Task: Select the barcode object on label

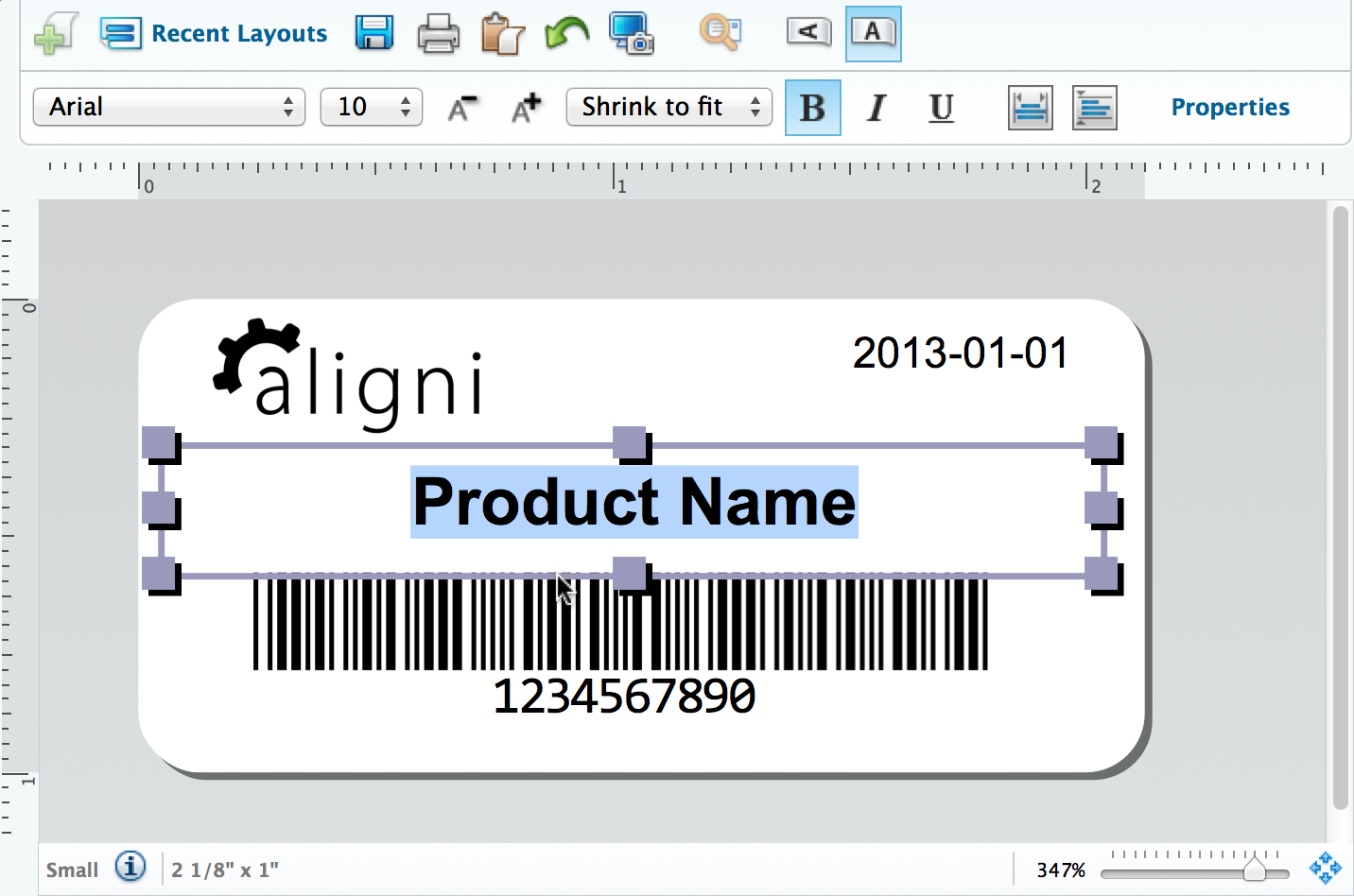Action: click(x=620, y=625)
